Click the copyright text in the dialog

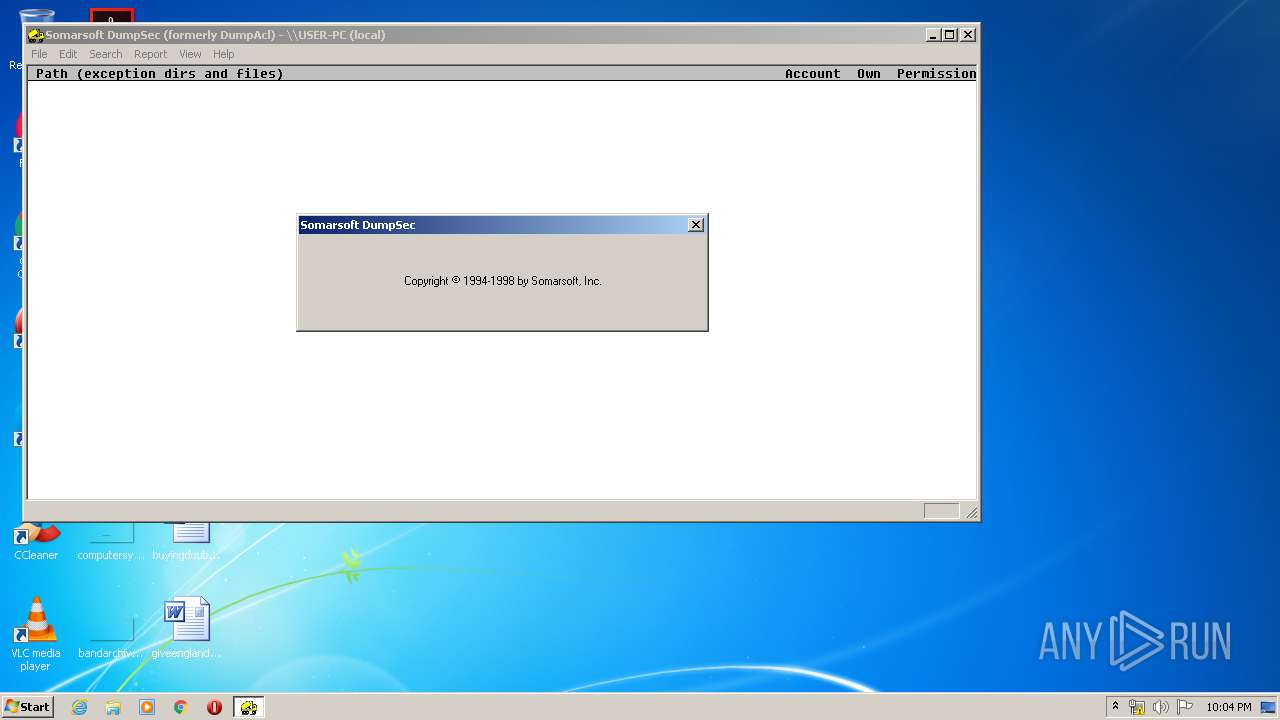503,281
